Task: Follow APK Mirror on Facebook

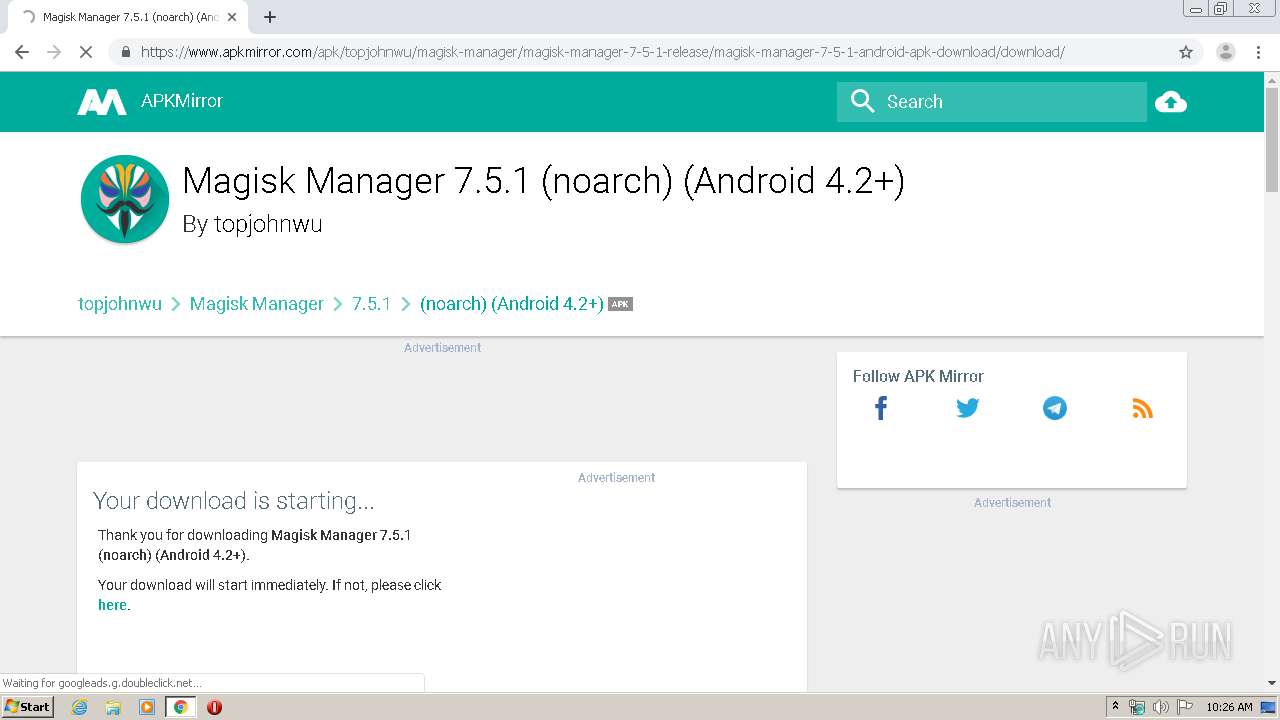Action: click(881, 408)
